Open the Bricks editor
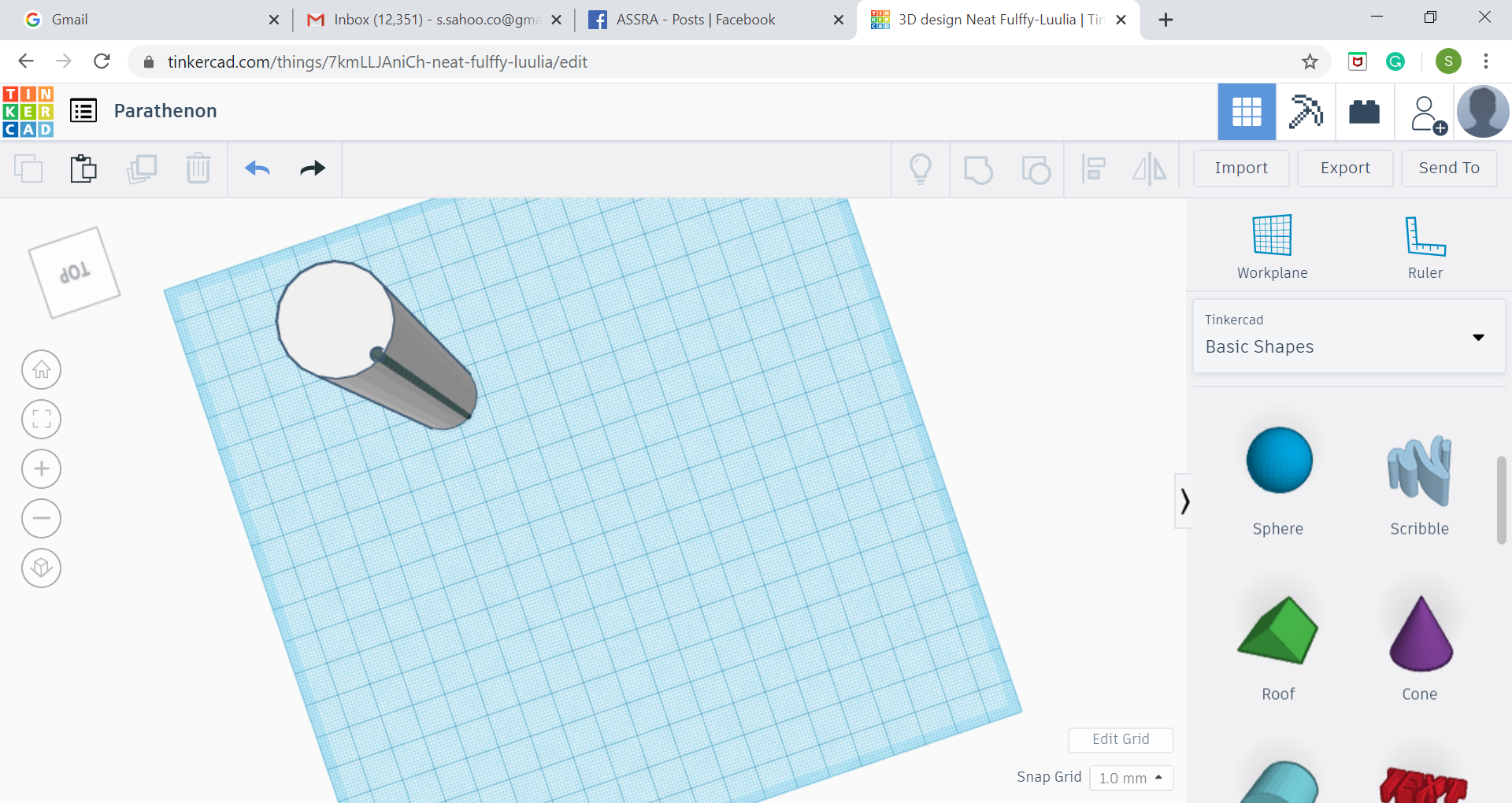Image resolution: width=1512 pixels, height=803 pixels. click(x=1364, y=112)
